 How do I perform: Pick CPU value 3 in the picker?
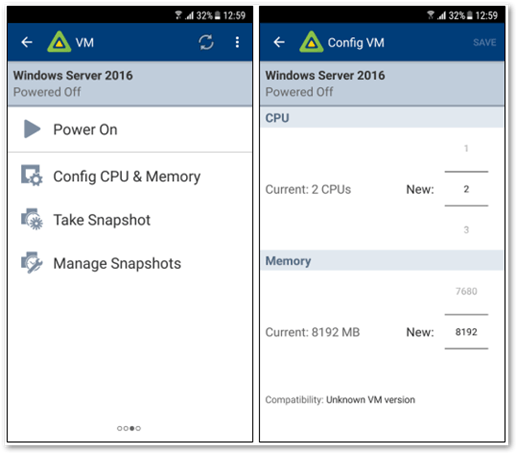pyautogui.click(x=466, y=230)
